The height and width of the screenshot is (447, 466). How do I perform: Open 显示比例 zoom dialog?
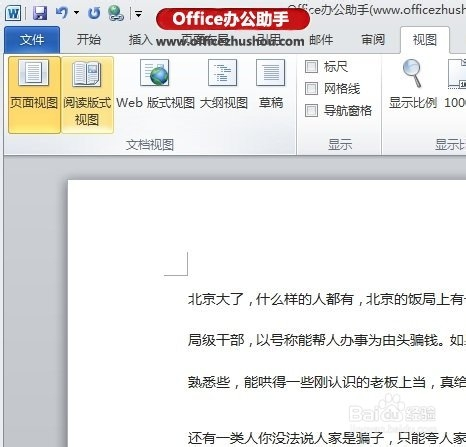[413, 85]
